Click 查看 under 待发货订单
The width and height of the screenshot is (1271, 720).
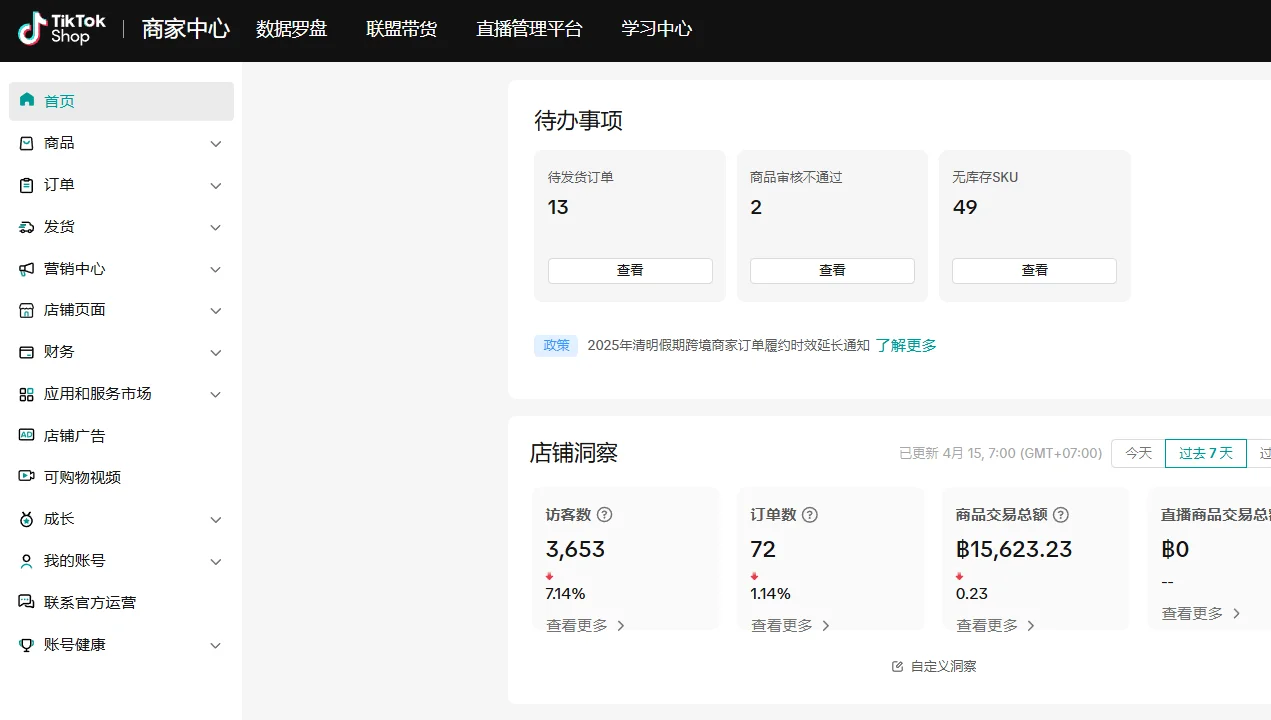[630, 270]
